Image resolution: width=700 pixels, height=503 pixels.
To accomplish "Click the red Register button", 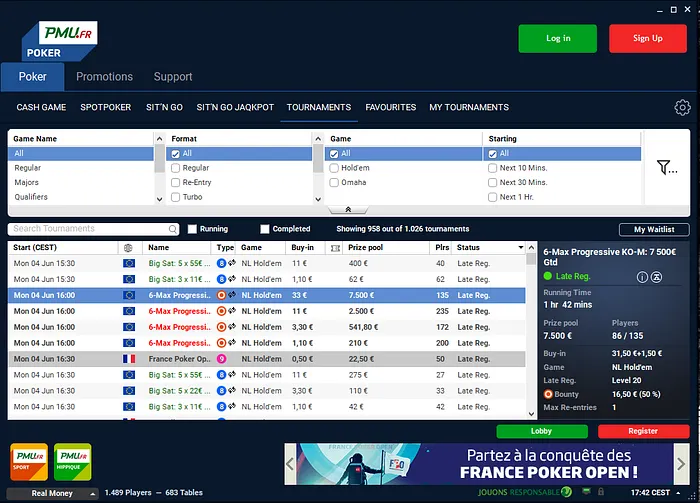I will click(x=643, y=431).
